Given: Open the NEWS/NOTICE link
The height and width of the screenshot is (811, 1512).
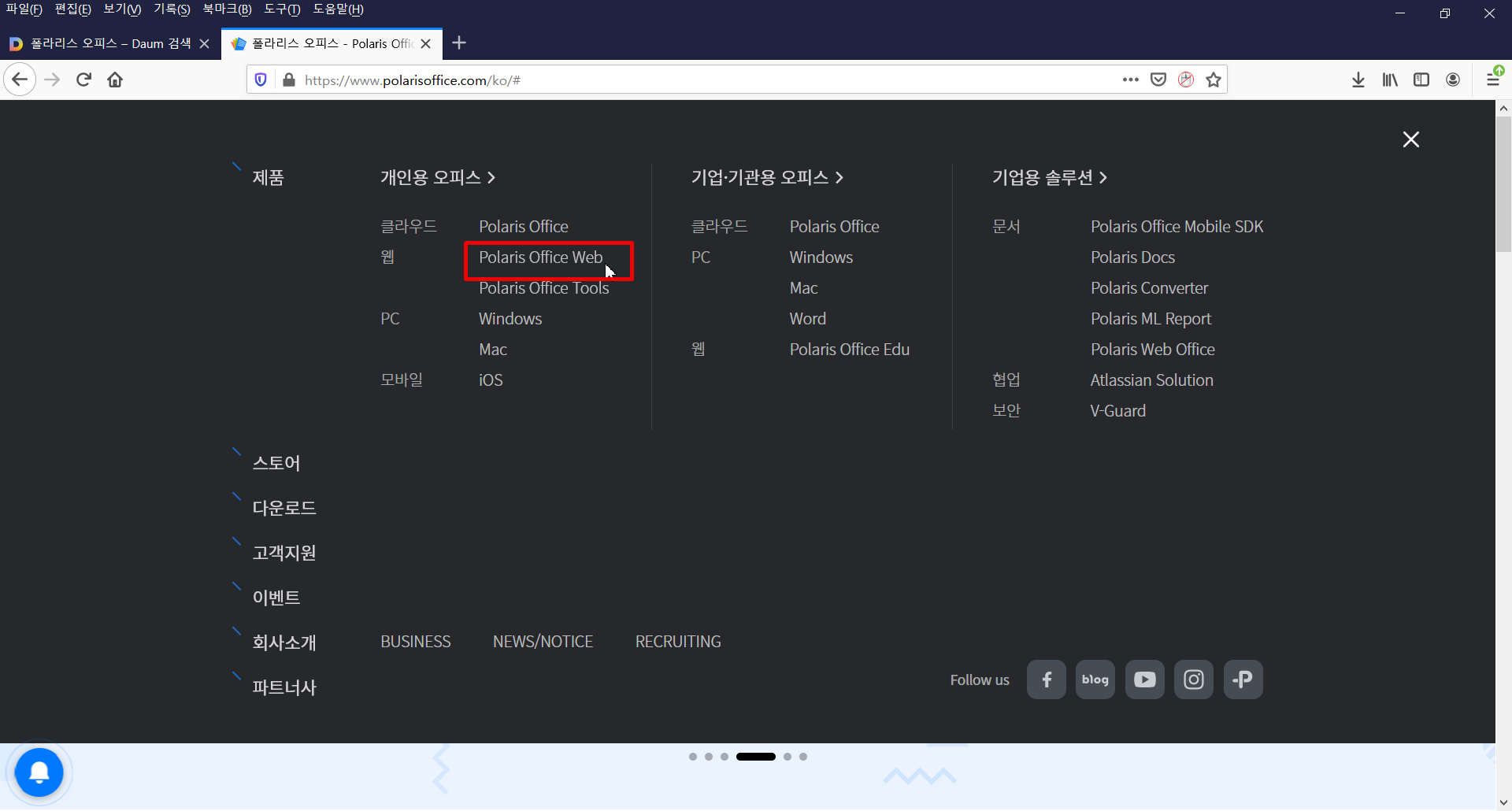Looking at the screenshot, I should 543,642.
